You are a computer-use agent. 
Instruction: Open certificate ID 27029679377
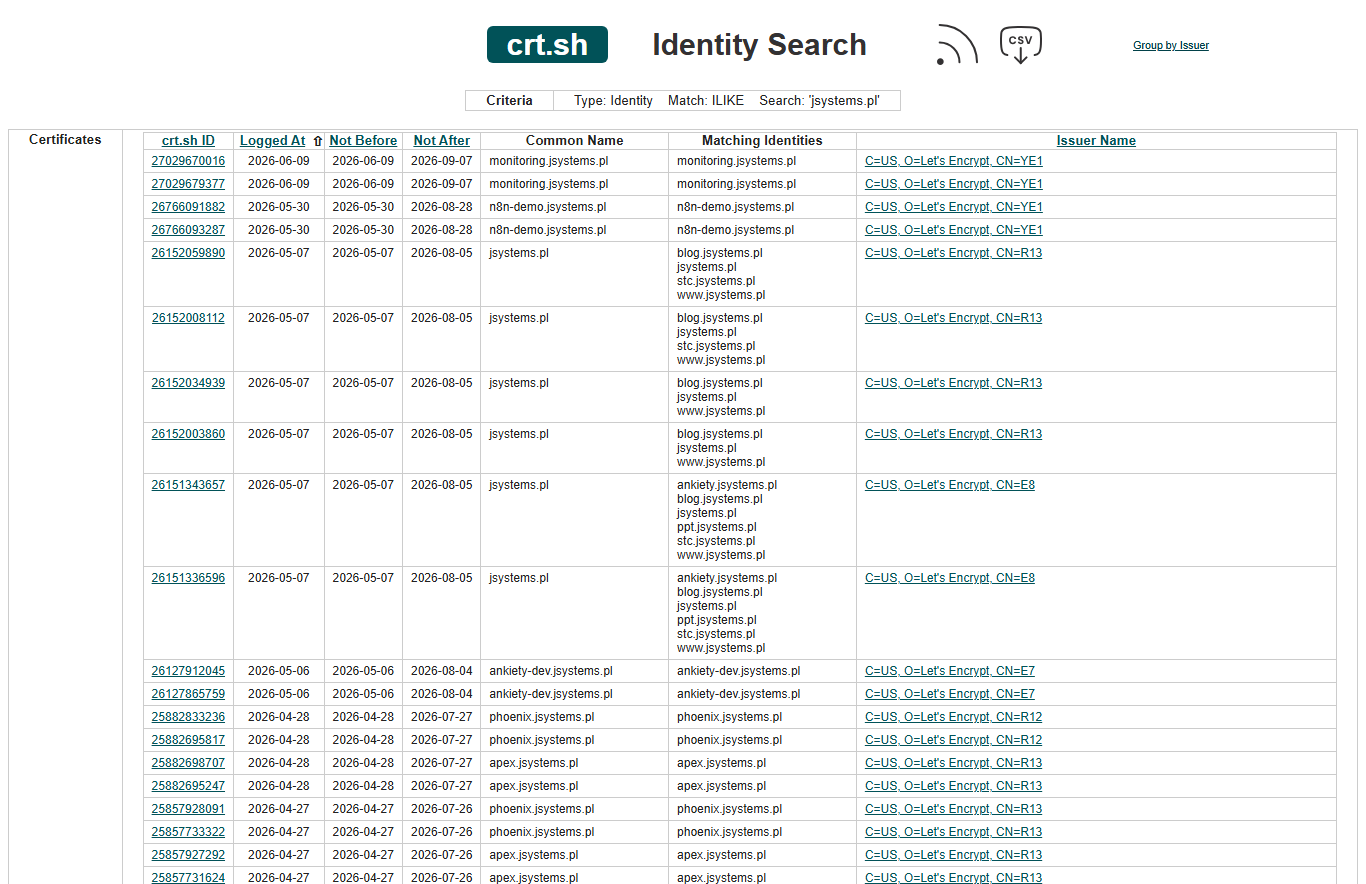click(x=188, y=184)
